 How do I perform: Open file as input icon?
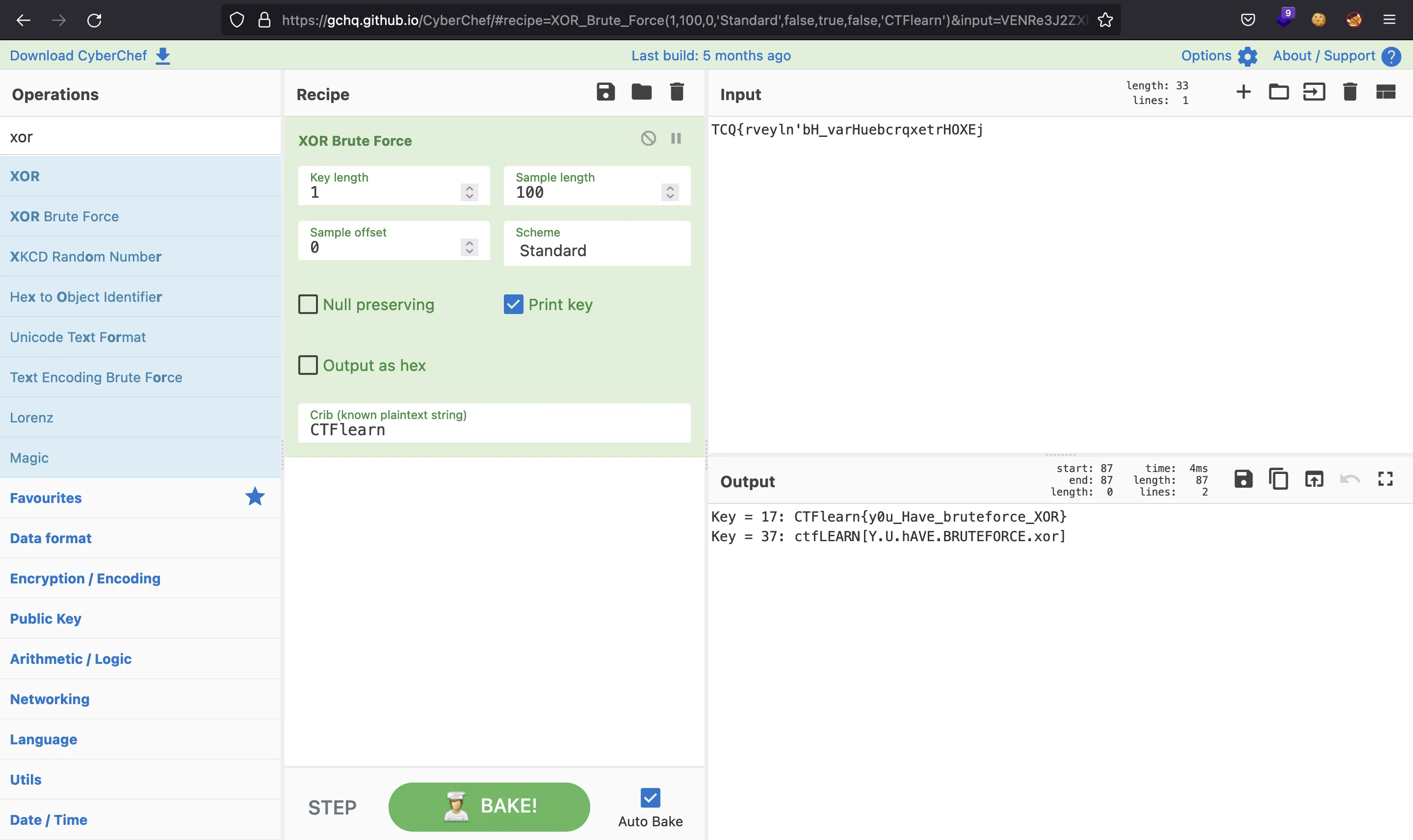point(1314,92)
